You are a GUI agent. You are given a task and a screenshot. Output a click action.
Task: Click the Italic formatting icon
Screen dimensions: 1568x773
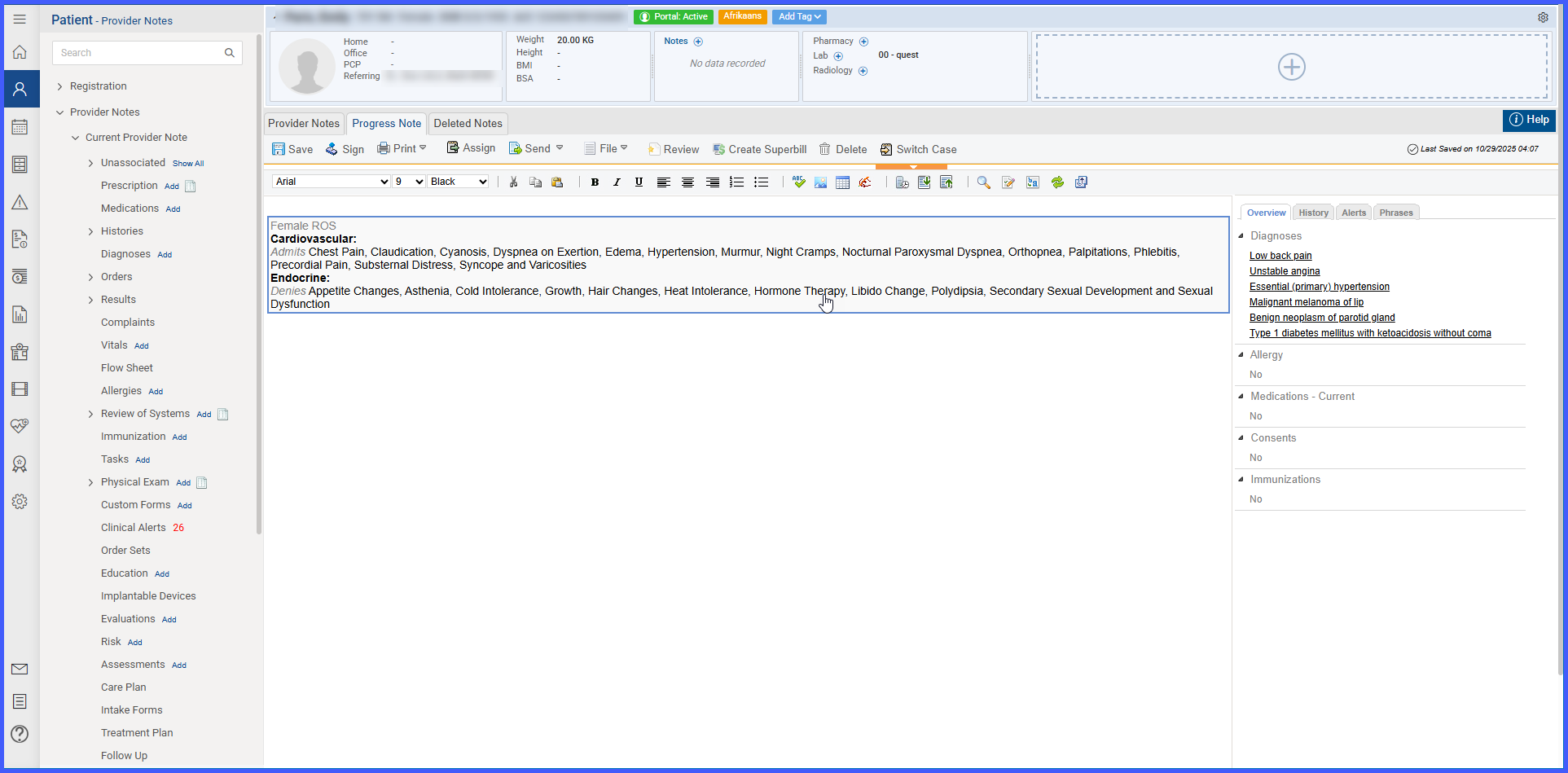coord(617,182)
